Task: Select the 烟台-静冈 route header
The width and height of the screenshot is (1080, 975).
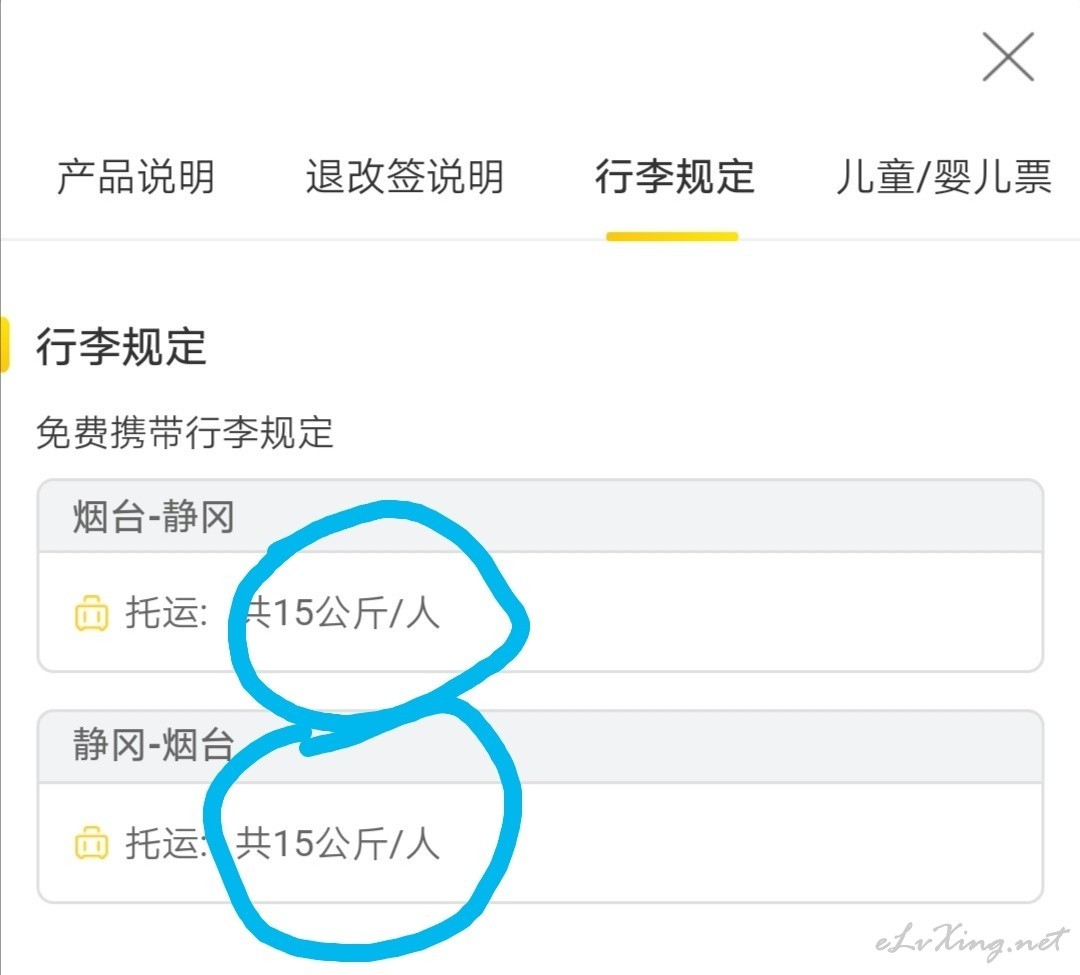Action: point(540,516)
